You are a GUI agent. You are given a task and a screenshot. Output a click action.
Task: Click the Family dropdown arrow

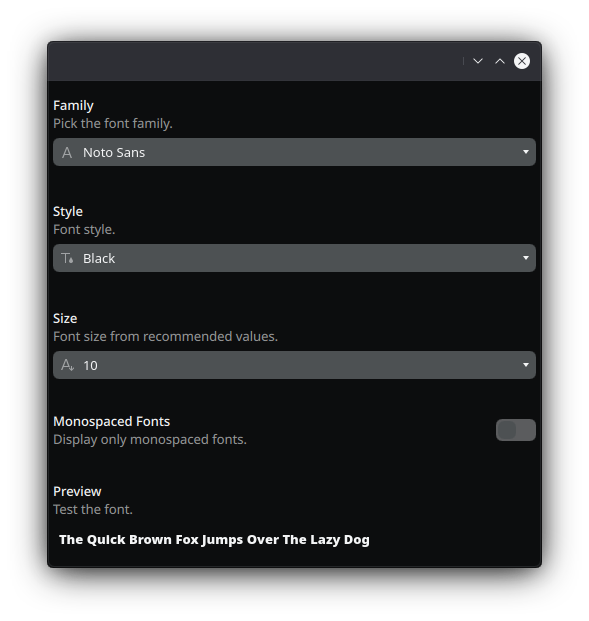[x=526, y=152]
